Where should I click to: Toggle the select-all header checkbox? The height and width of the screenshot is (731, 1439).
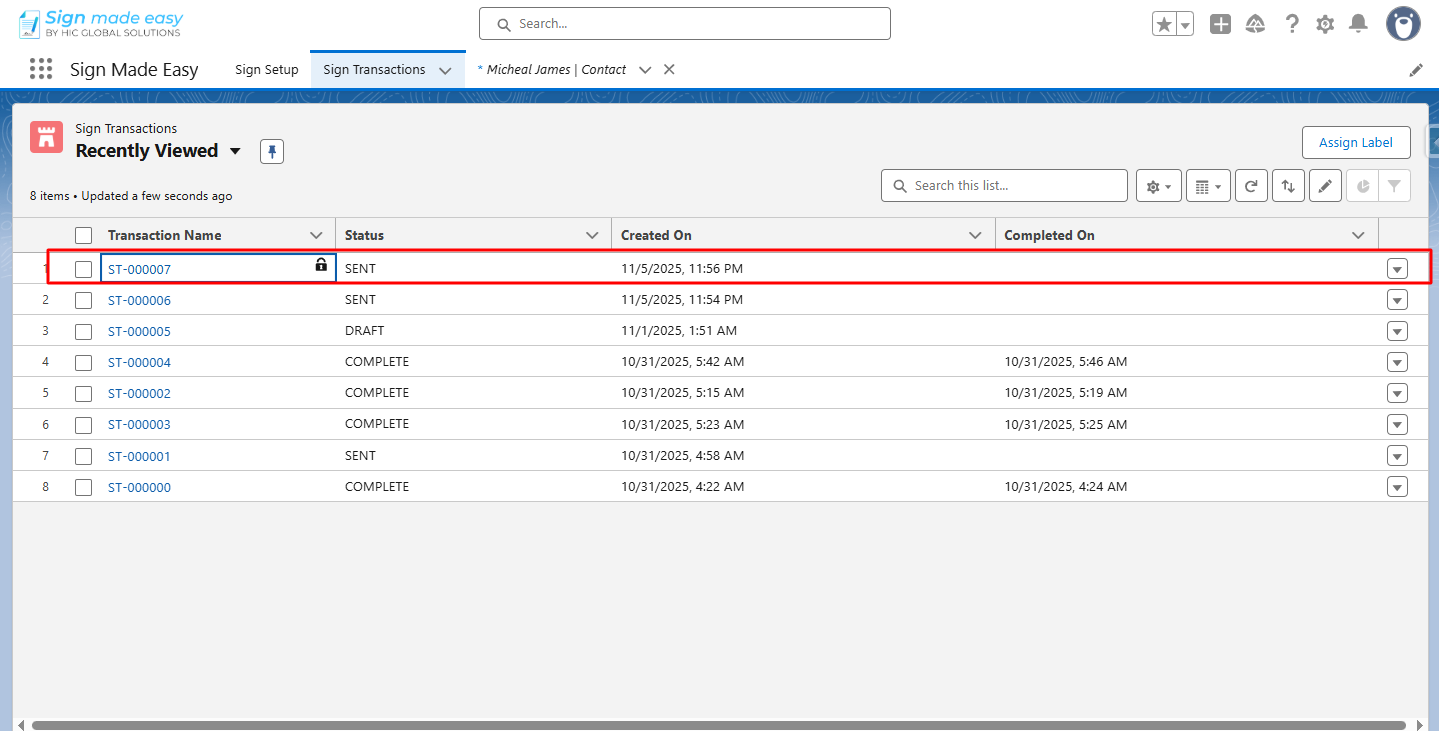point(84,236)
